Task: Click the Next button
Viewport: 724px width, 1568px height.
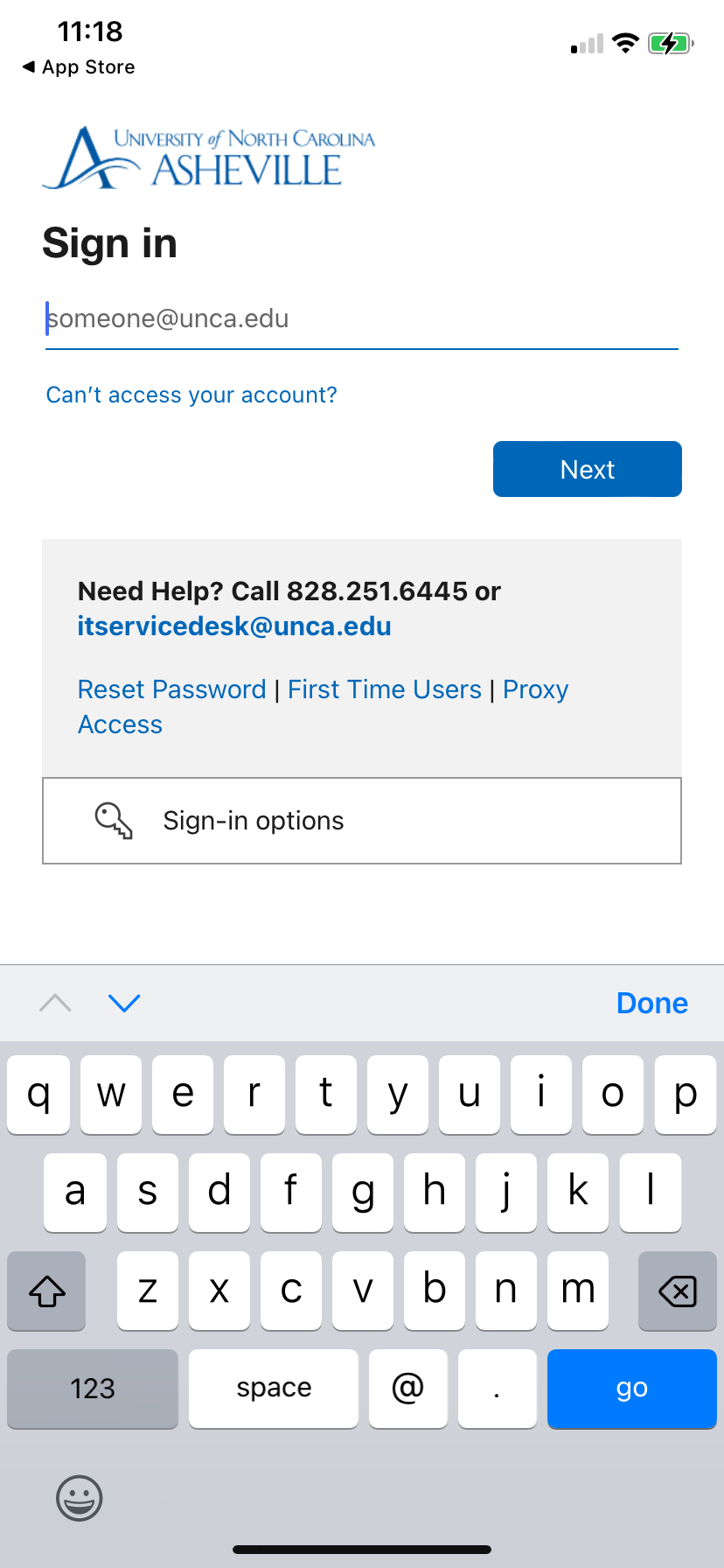Action: 587,469
